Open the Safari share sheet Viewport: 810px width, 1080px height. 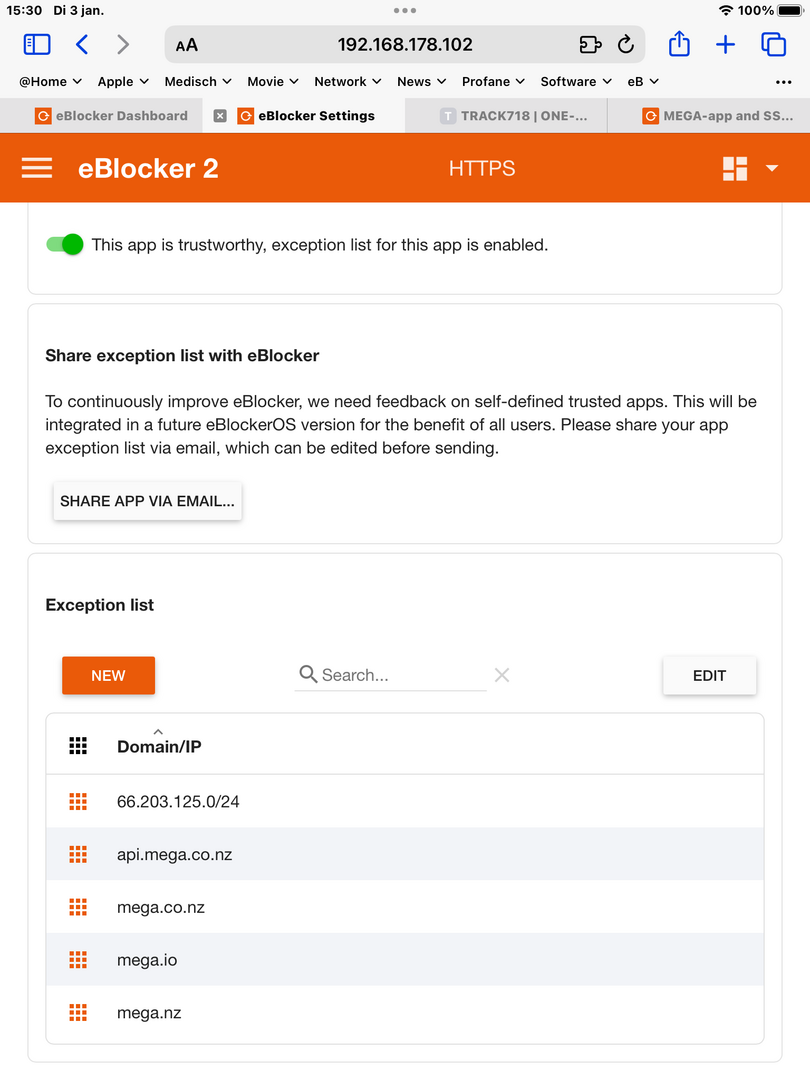tap(679, 44)
